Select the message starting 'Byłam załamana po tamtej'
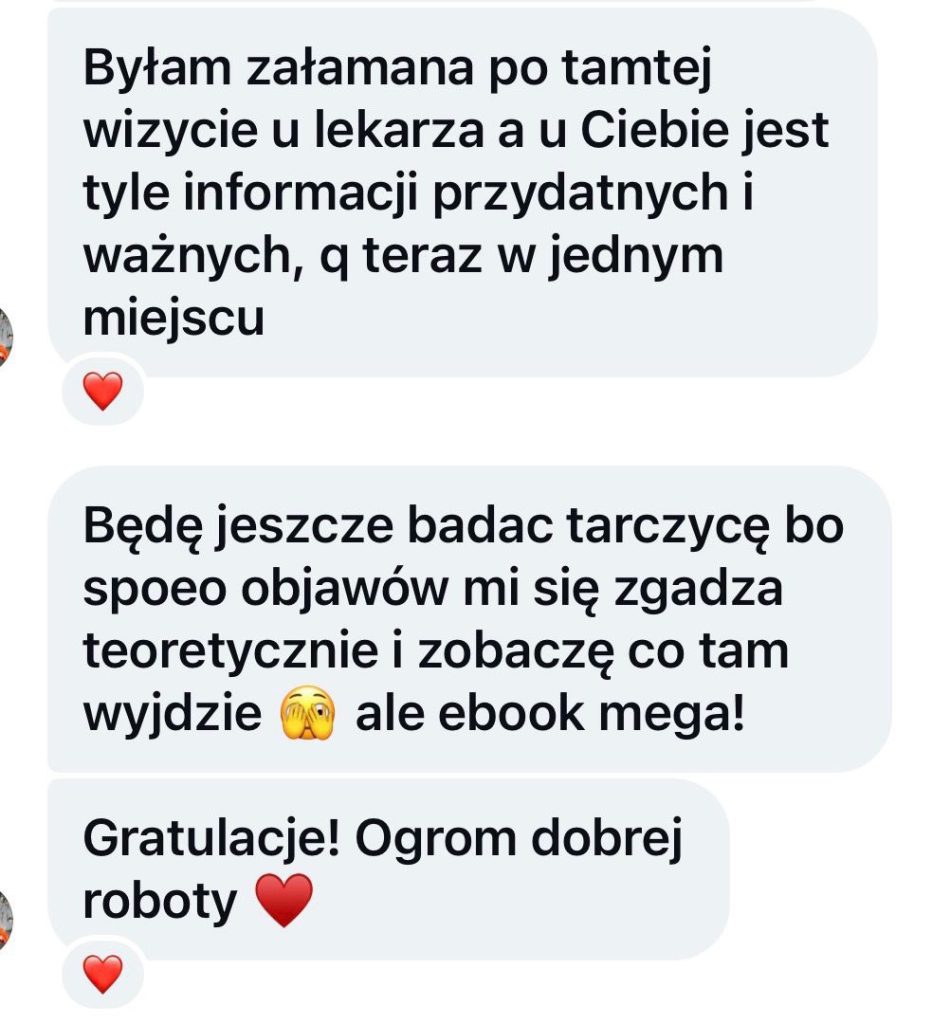 462,193
